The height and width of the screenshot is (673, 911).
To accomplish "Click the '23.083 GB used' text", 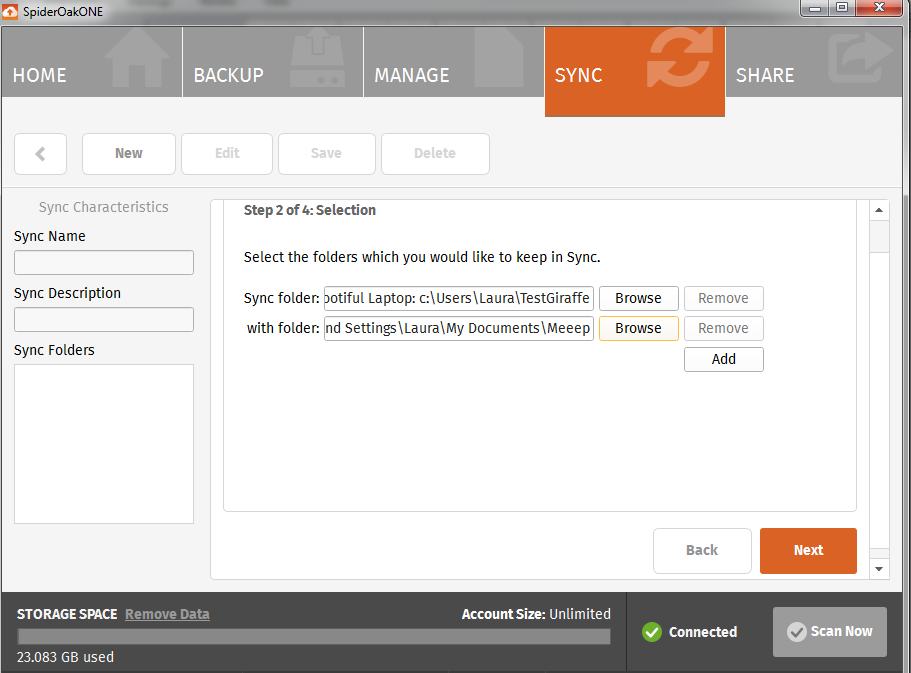I will tap(65, 657).
